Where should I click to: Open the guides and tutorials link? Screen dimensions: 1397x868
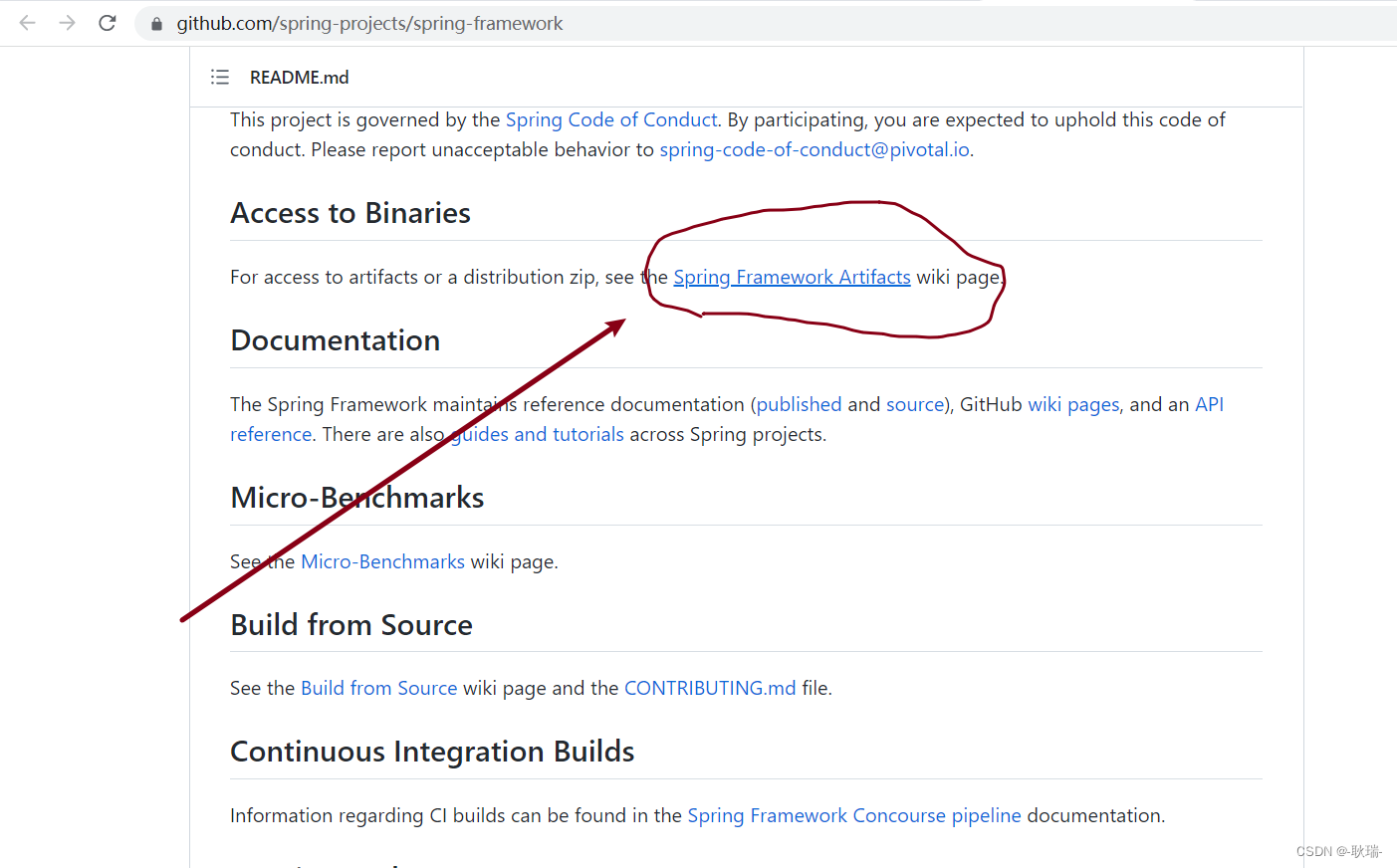pyautogui.click(x=537, y=434)
